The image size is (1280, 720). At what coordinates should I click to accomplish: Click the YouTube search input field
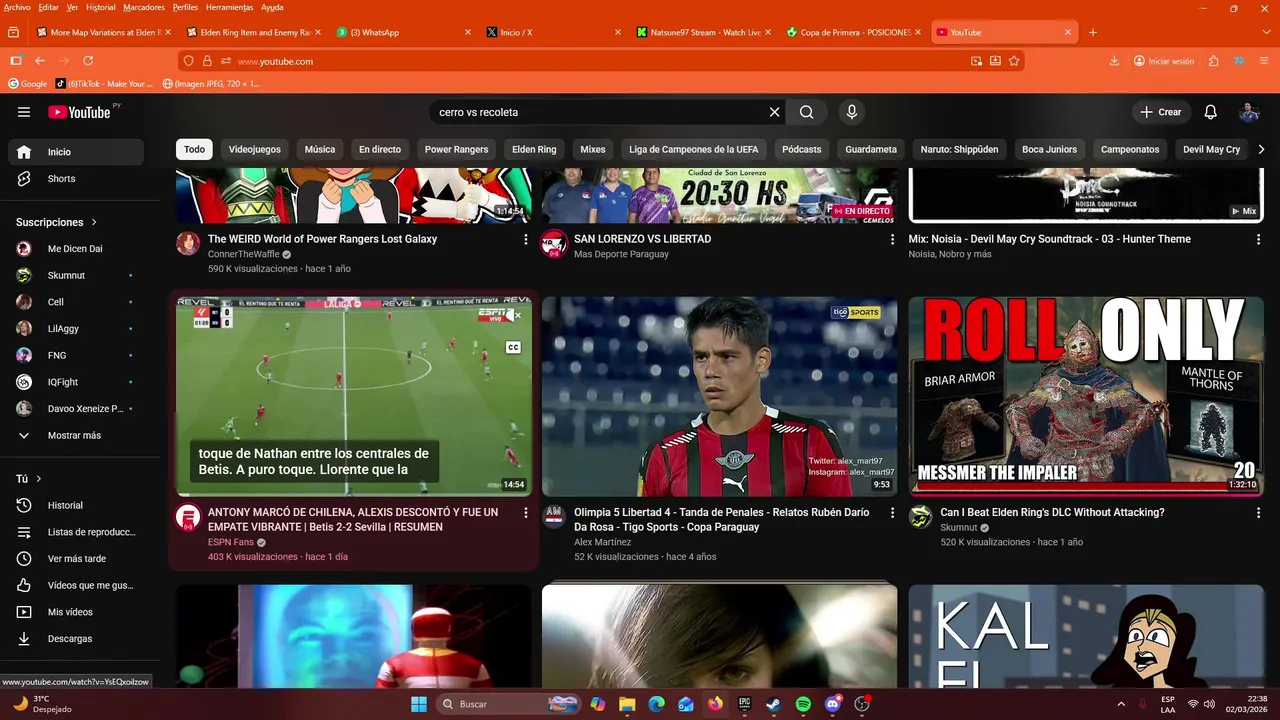(x=600, y=112)
